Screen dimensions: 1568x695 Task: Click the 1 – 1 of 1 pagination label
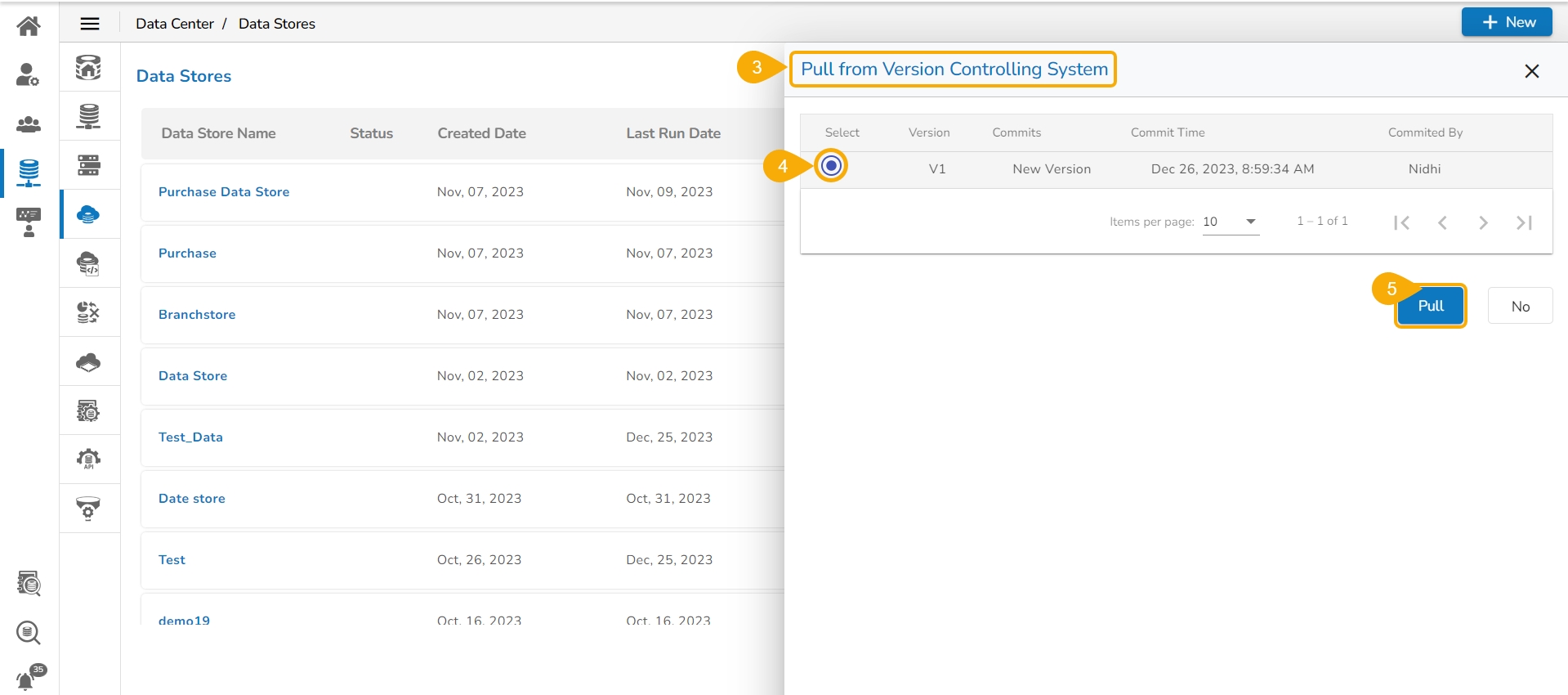point(1322,221)
